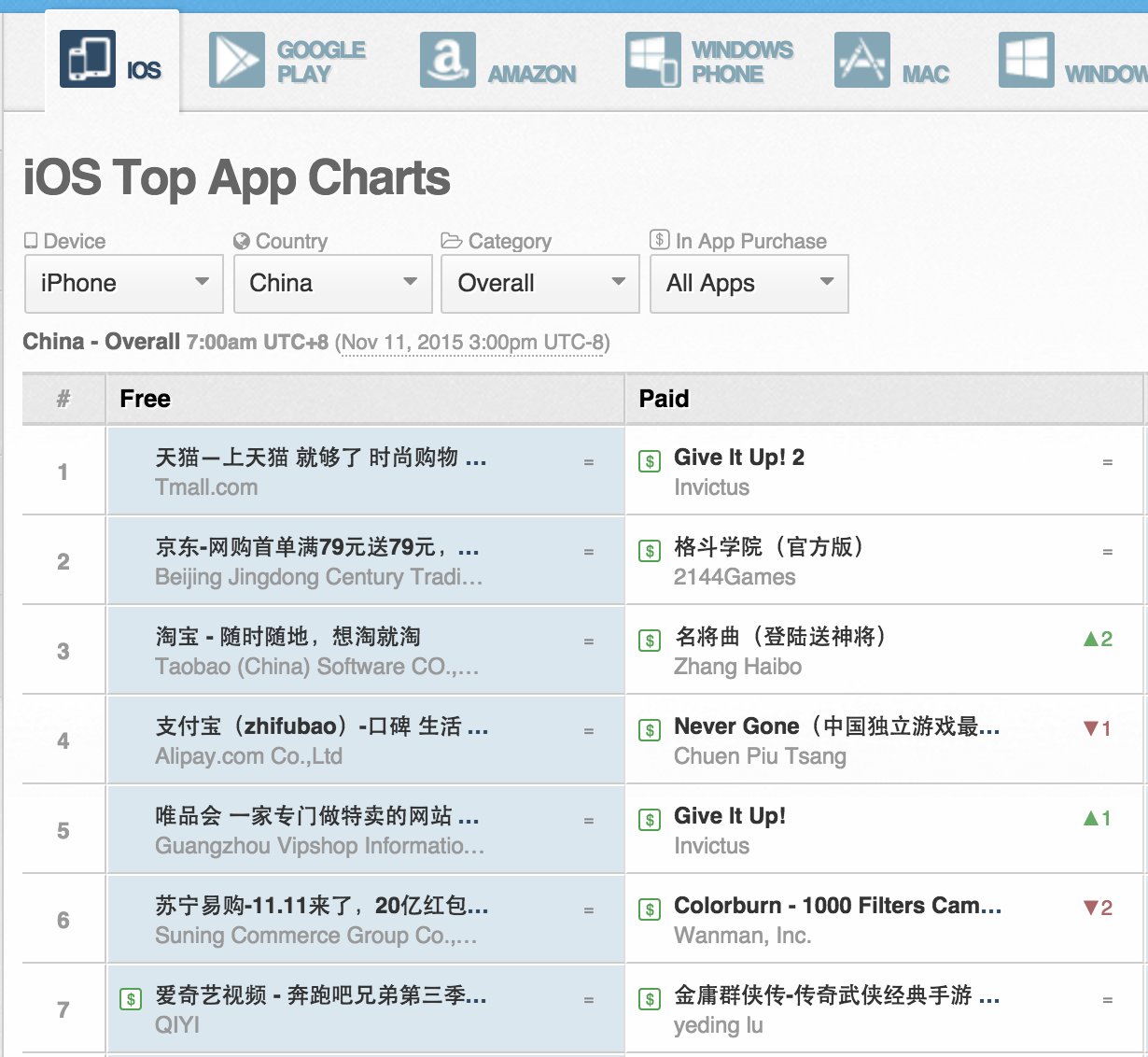Switch to the Windows tab label

[x=1106, y=74]
